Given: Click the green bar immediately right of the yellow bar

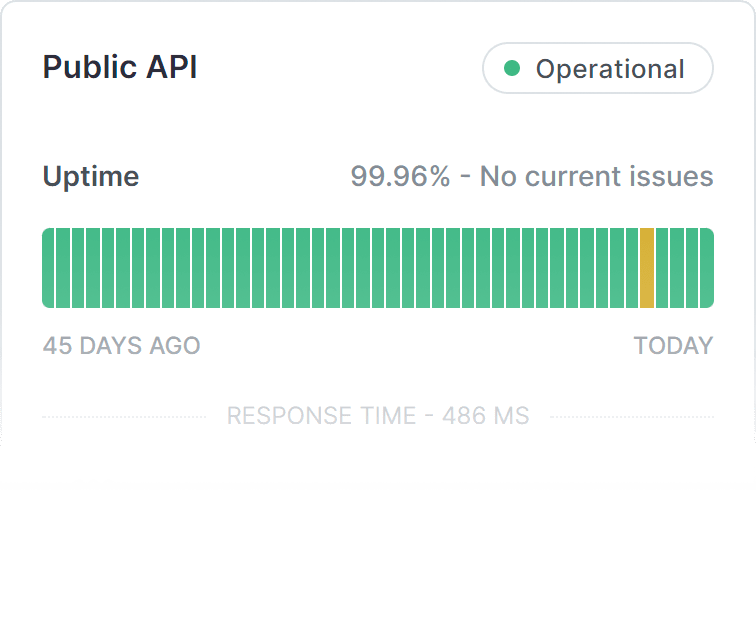Looking at the screenshot, I should (662, 268).
